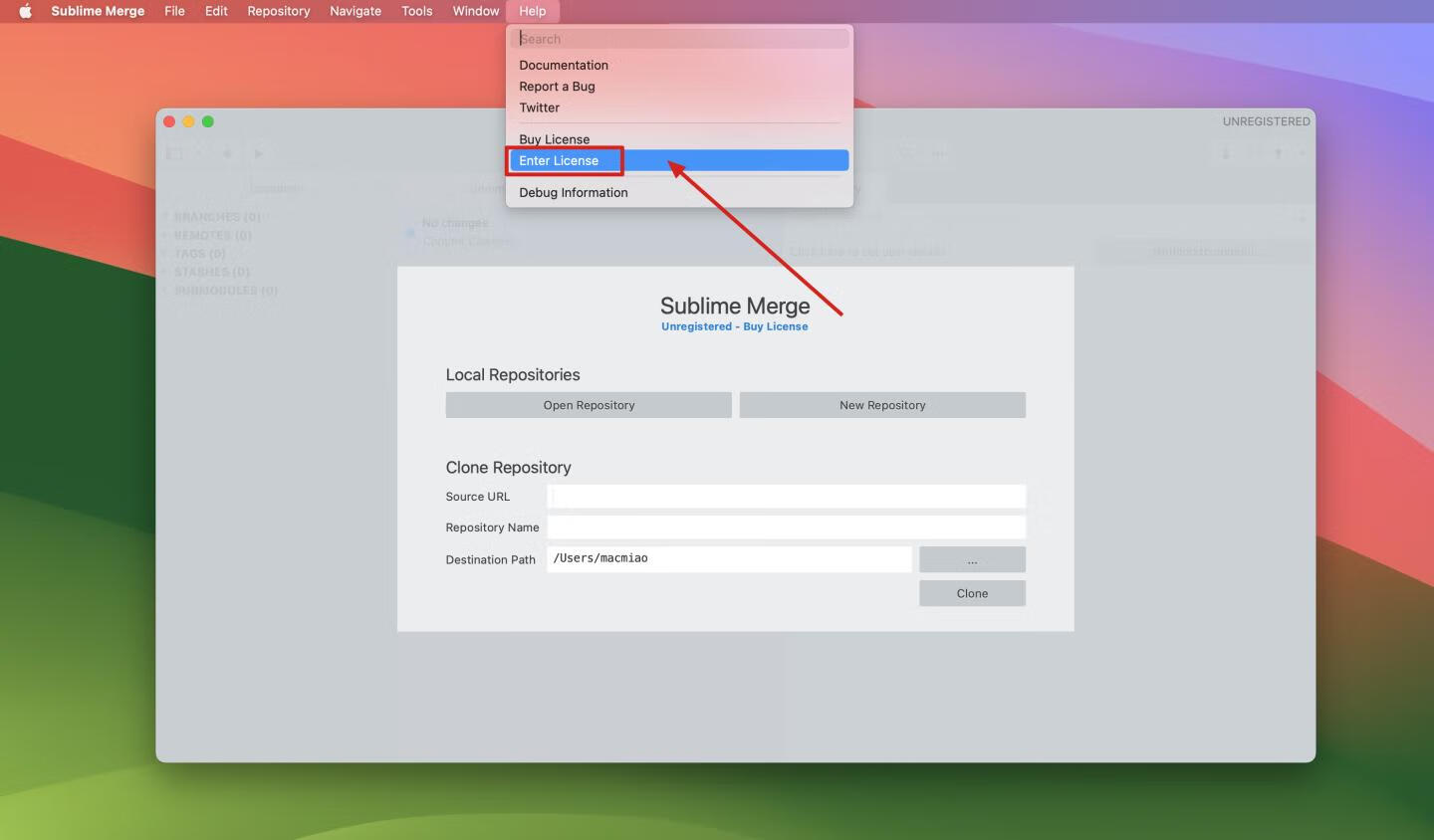Click the Clone button
This screenshot has height=840, width=1434.
(x=972, y=593)
